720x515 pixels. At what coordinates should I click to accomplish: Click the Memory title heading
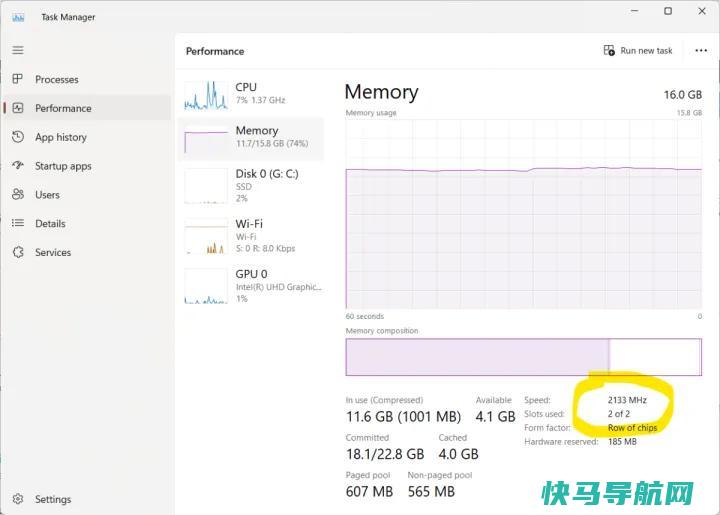coord(382,92)
